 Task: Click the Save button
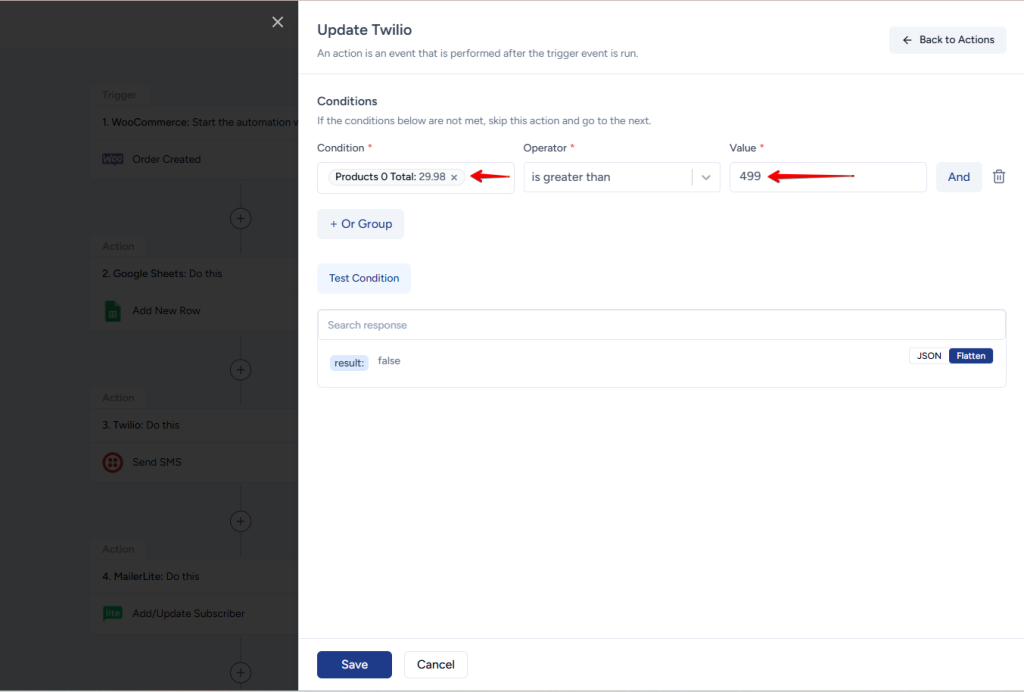pyautogui.click(x=354, y=665)
